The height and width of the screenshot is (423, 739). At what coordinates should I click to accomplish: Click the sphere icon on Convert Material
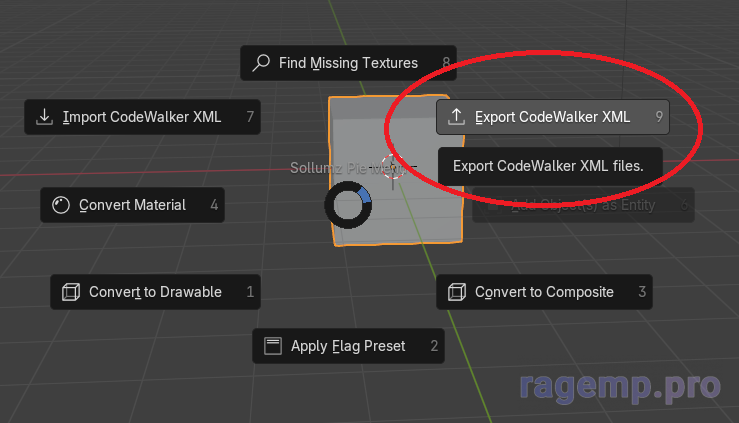click(61, 205)
